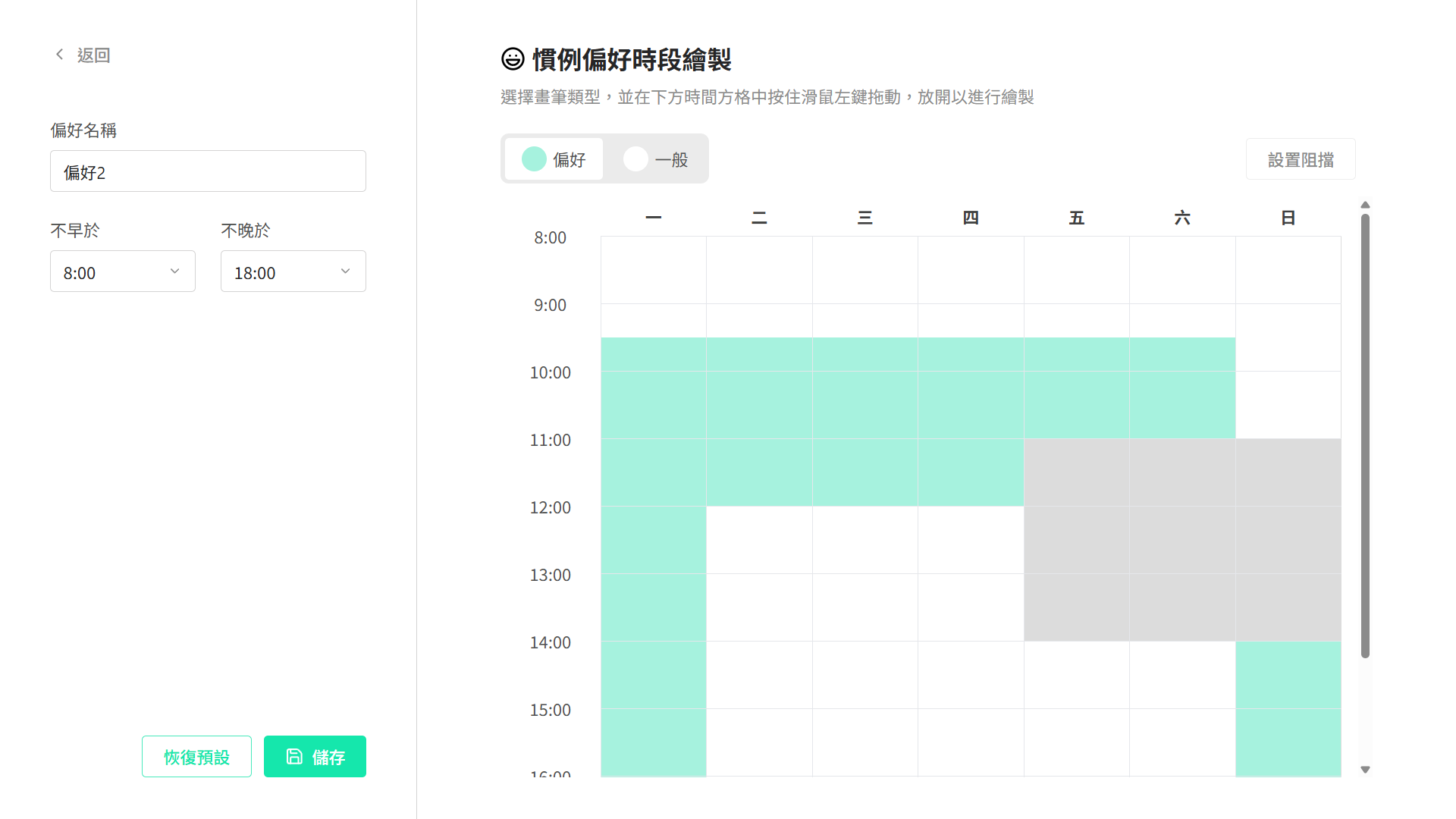Screen dimensions: 1456x819
Task: Click the smiley icon beside the title
Action: (513, 58)
